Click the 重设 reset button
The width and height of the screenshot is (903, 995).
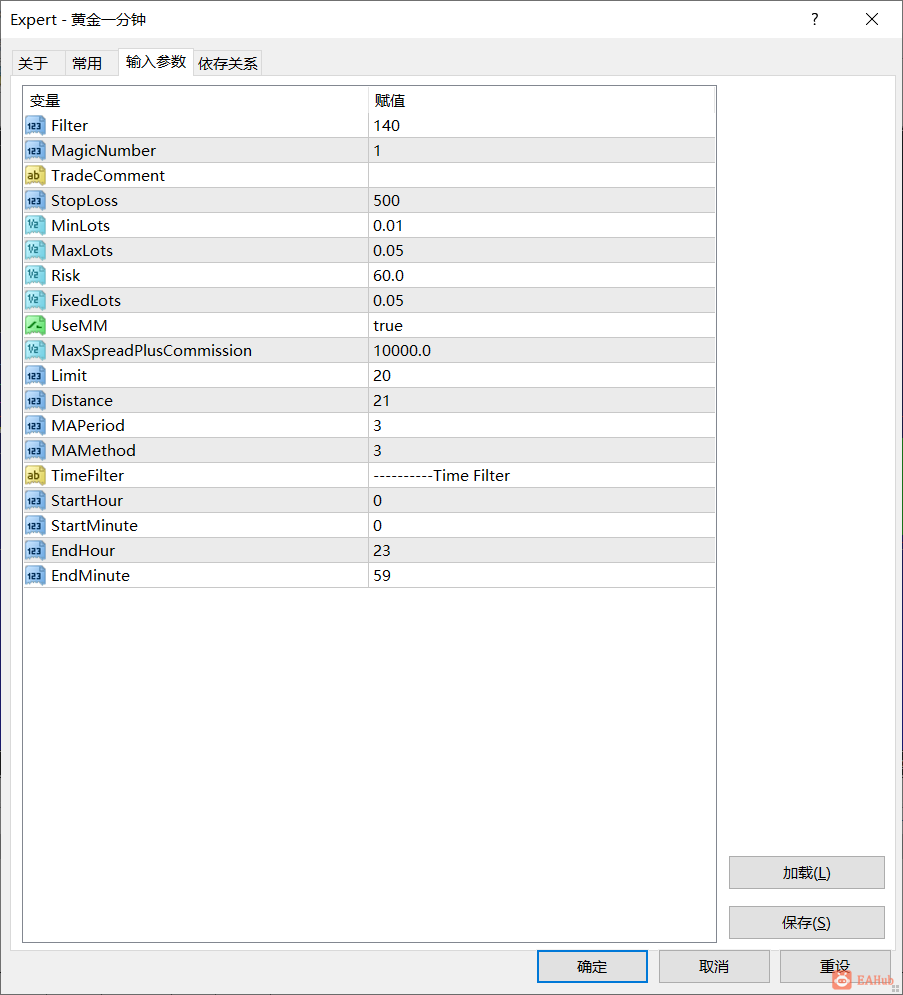[835, 966]
